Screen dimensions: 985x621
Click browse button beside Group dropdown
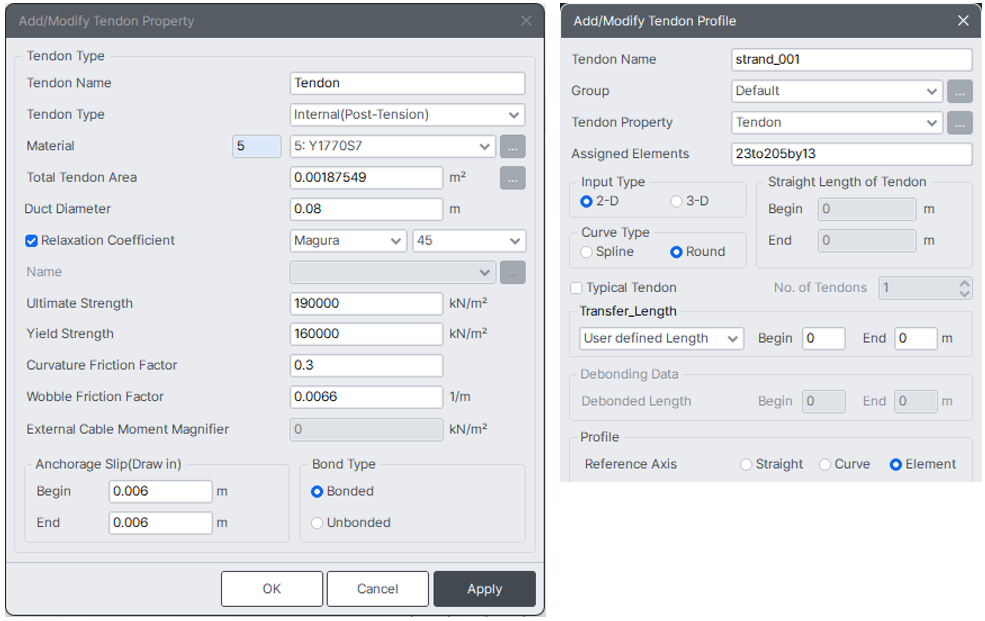point(959,91)
